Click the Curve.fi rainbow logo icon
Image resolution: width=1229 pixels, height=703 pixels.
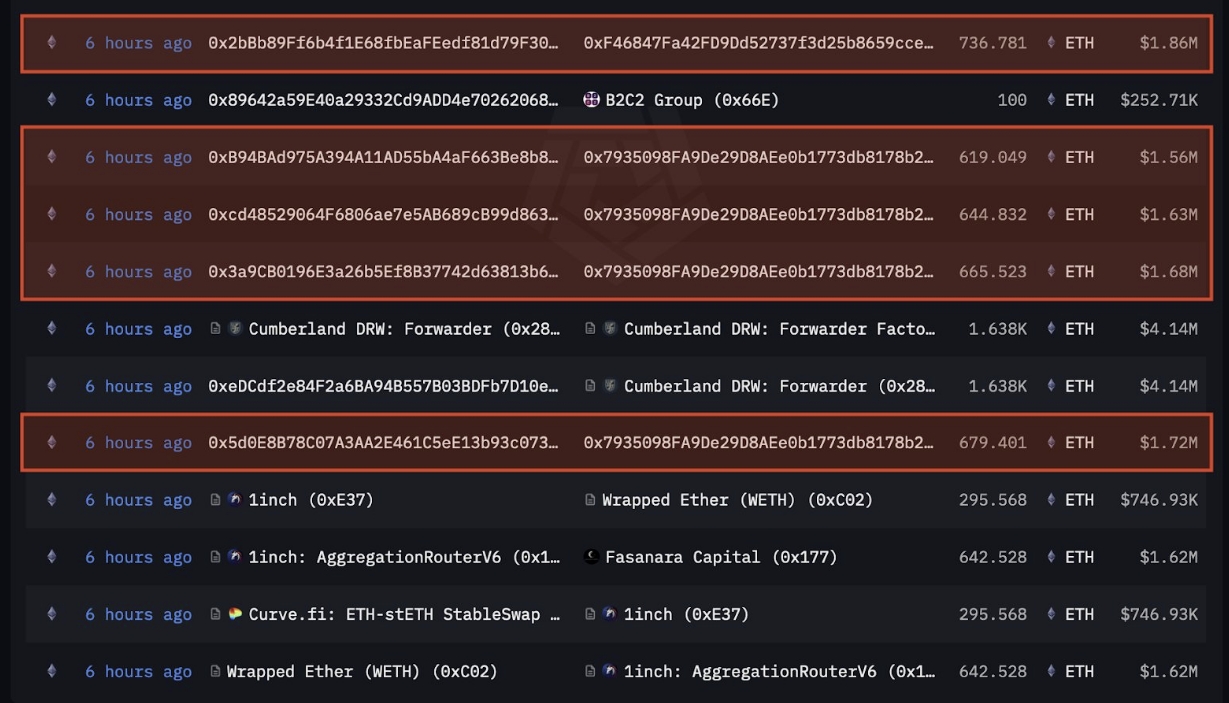point(235,614)
